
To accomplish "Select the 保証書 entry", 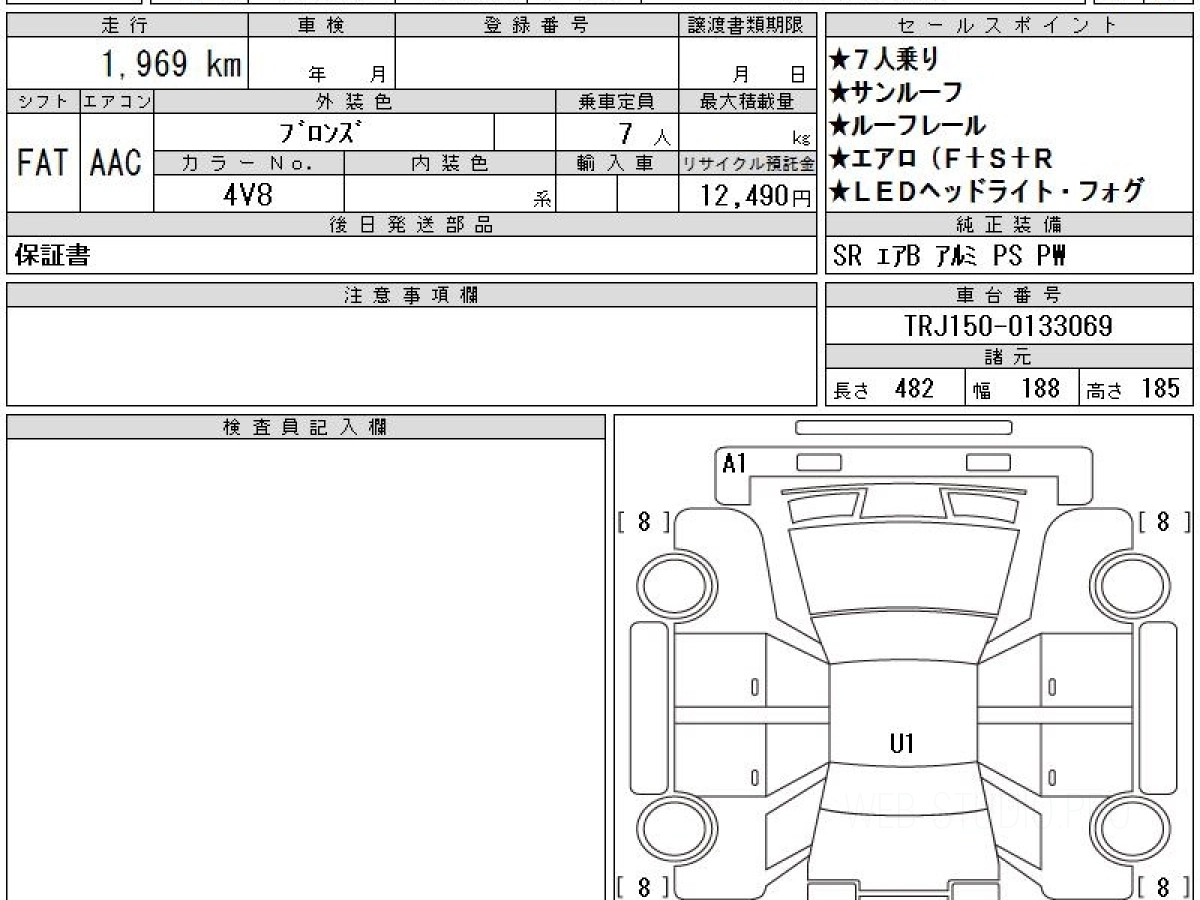I will [53, 256].
